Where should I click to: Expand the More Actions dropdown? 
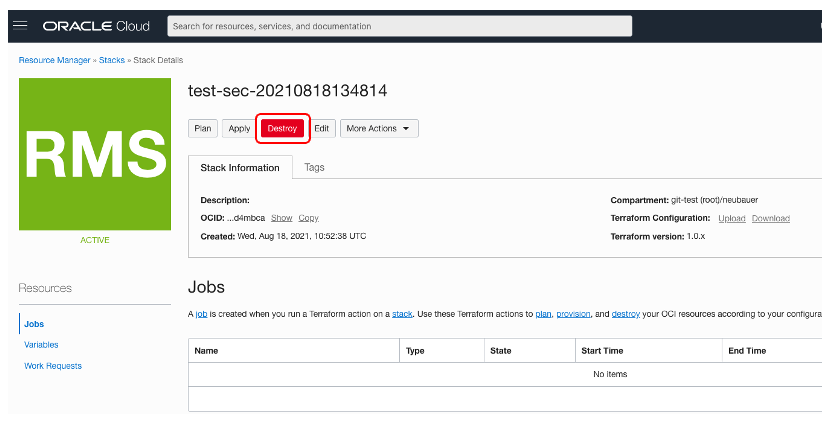(x=379, y=128)
